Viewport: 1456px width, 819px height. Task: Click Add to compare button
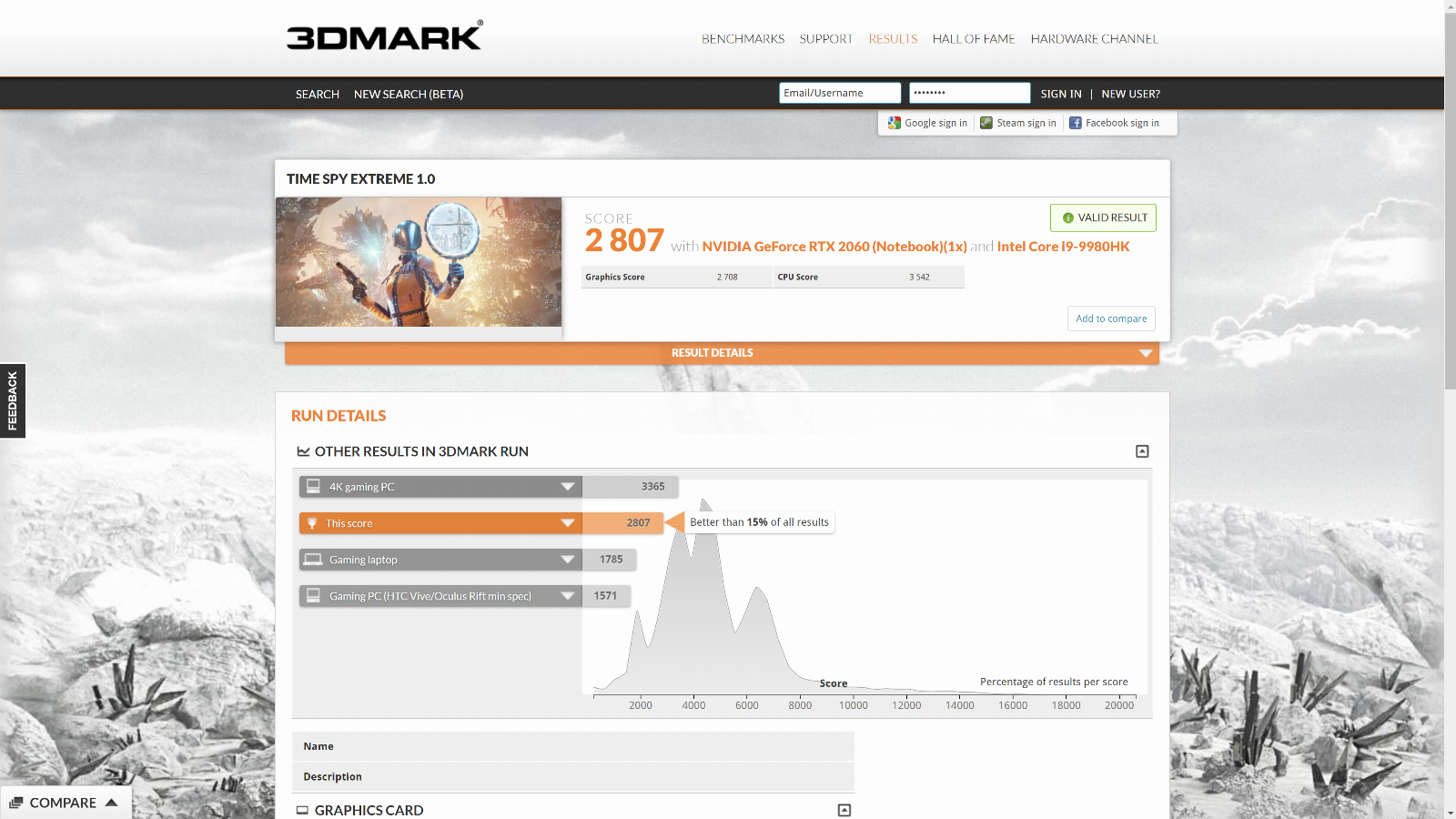click(1111, 318)
